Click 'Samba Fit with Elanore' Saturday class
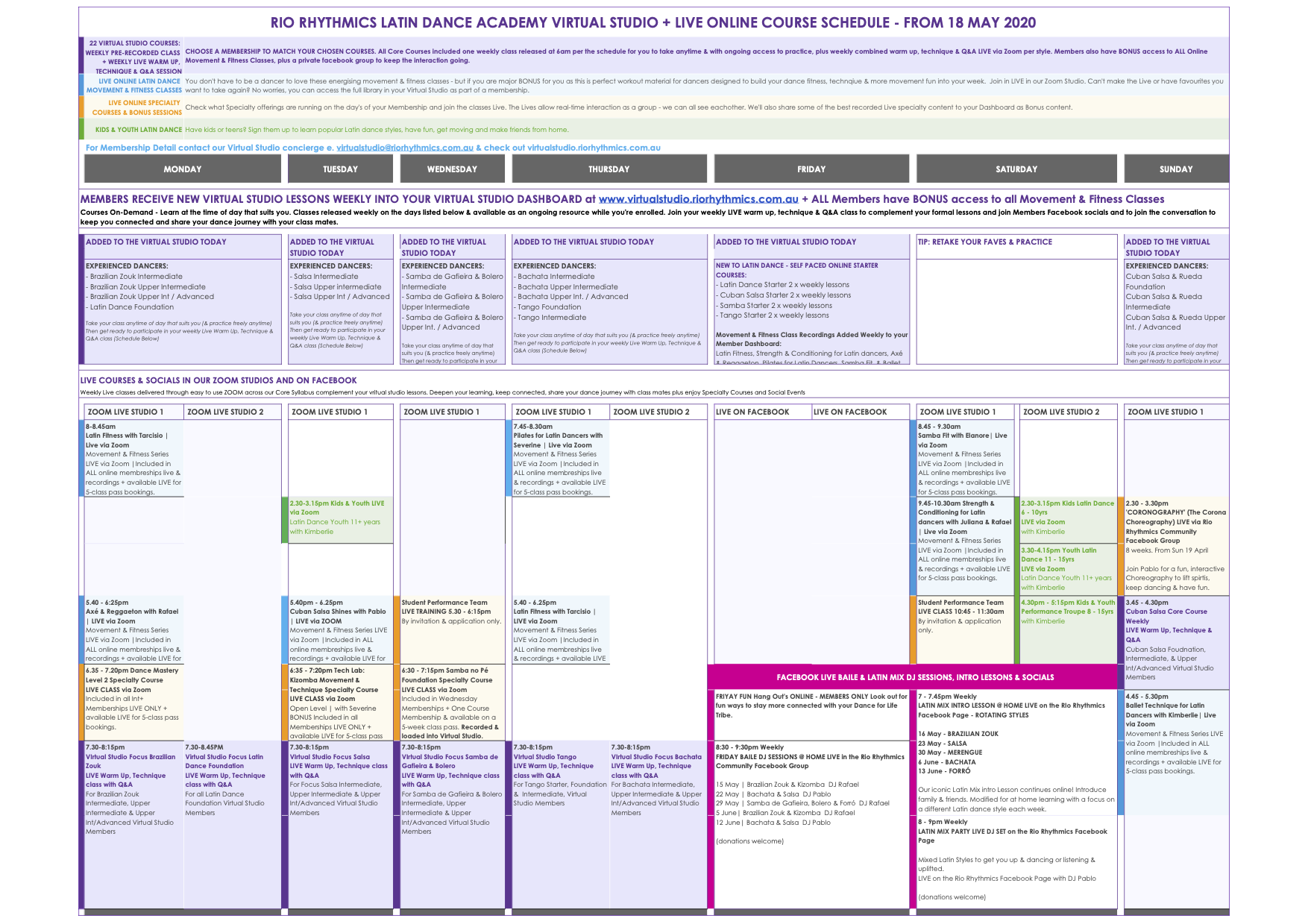This screenshot has width=1308, height=924. (965, 459)
